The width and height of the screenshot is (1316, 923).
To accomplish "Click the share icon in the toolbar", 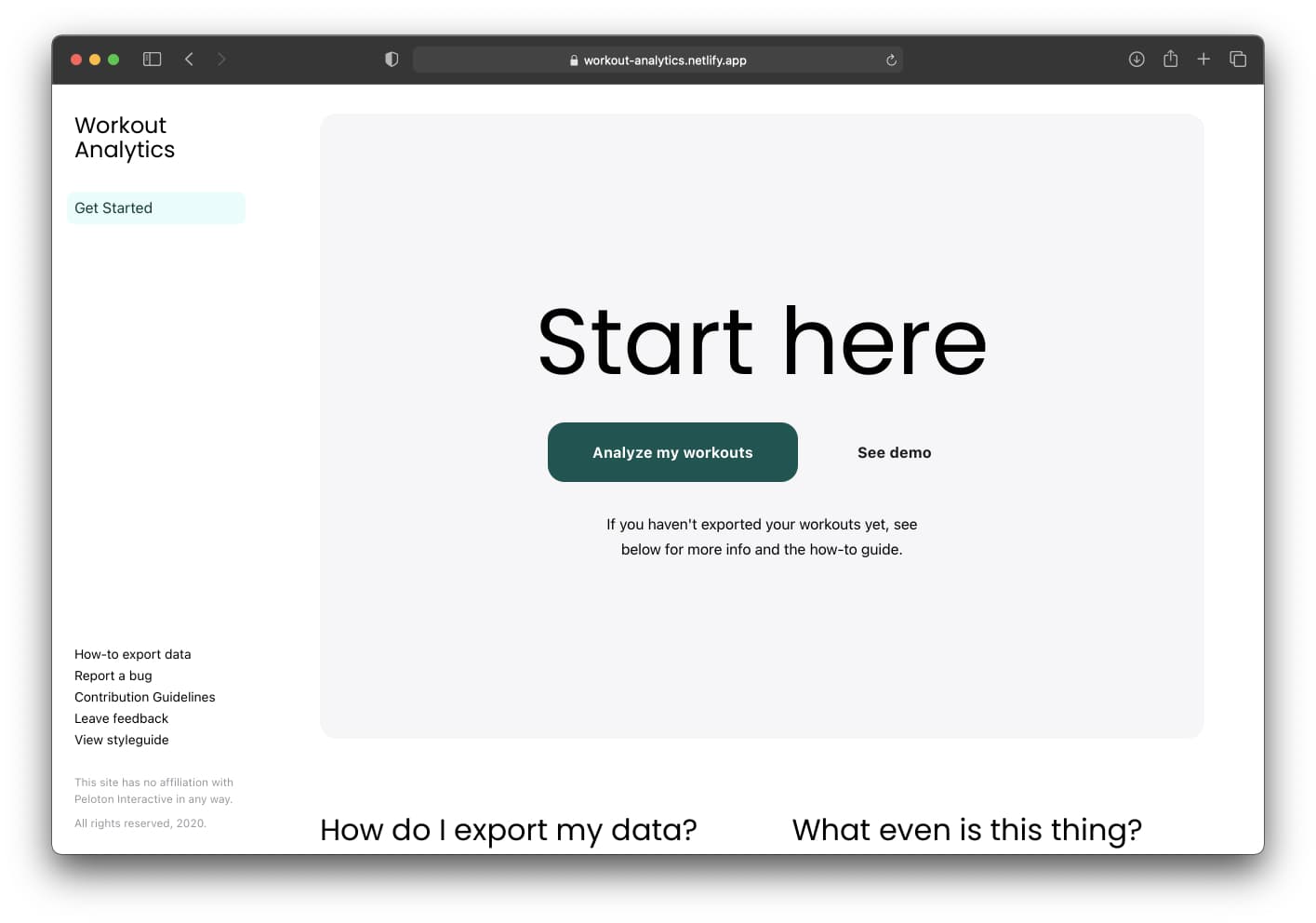I will 1171,59.
